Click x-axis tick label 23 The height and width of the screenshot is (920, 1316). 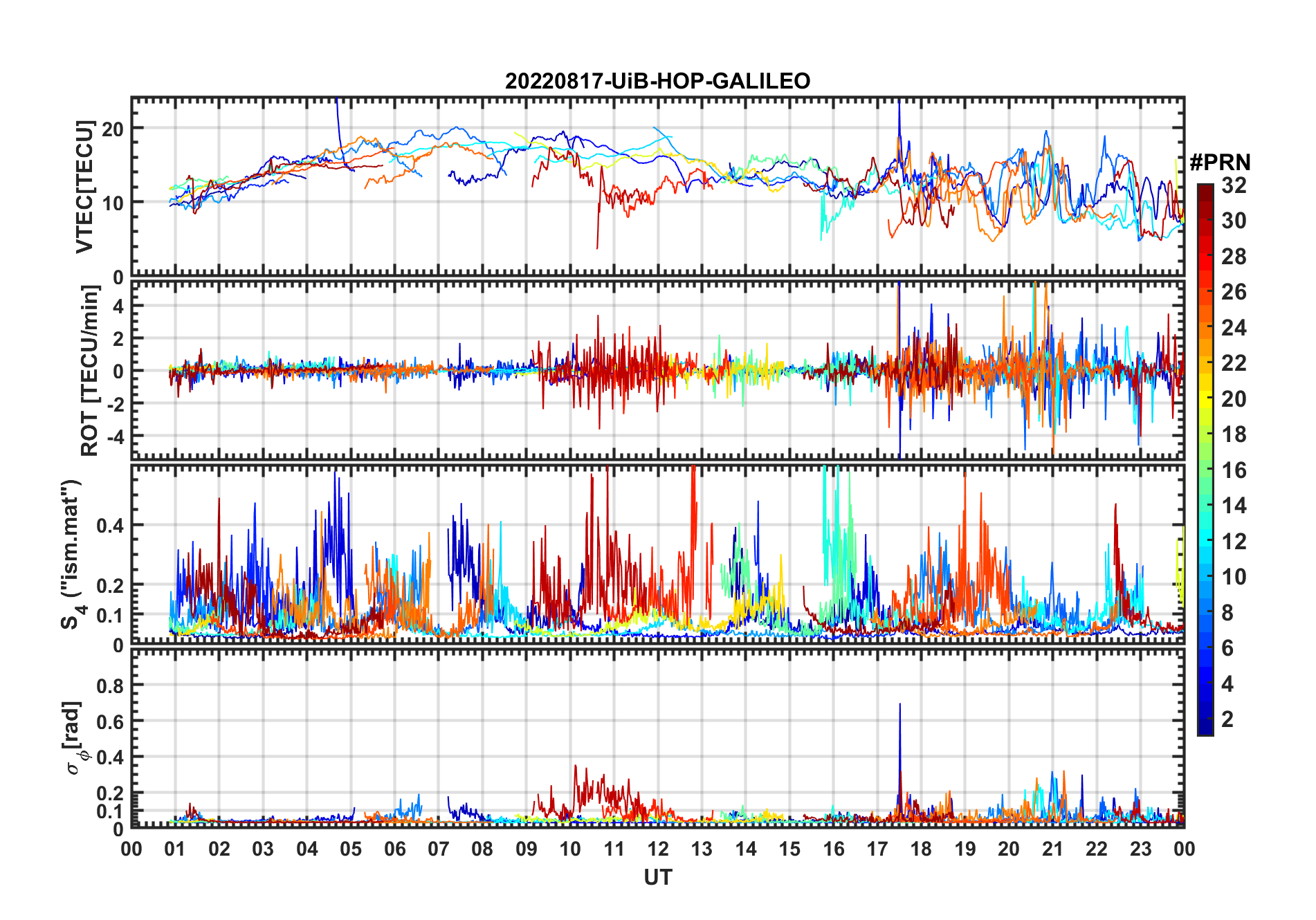[x=1140, y=849]
